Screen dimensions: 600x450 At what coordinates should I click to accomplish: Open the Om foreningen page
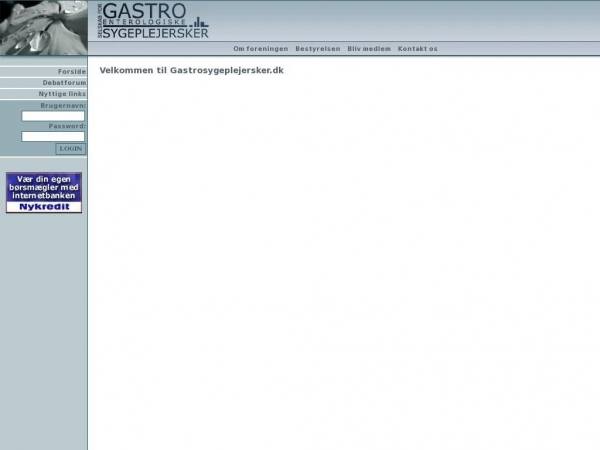pos(260,48)
